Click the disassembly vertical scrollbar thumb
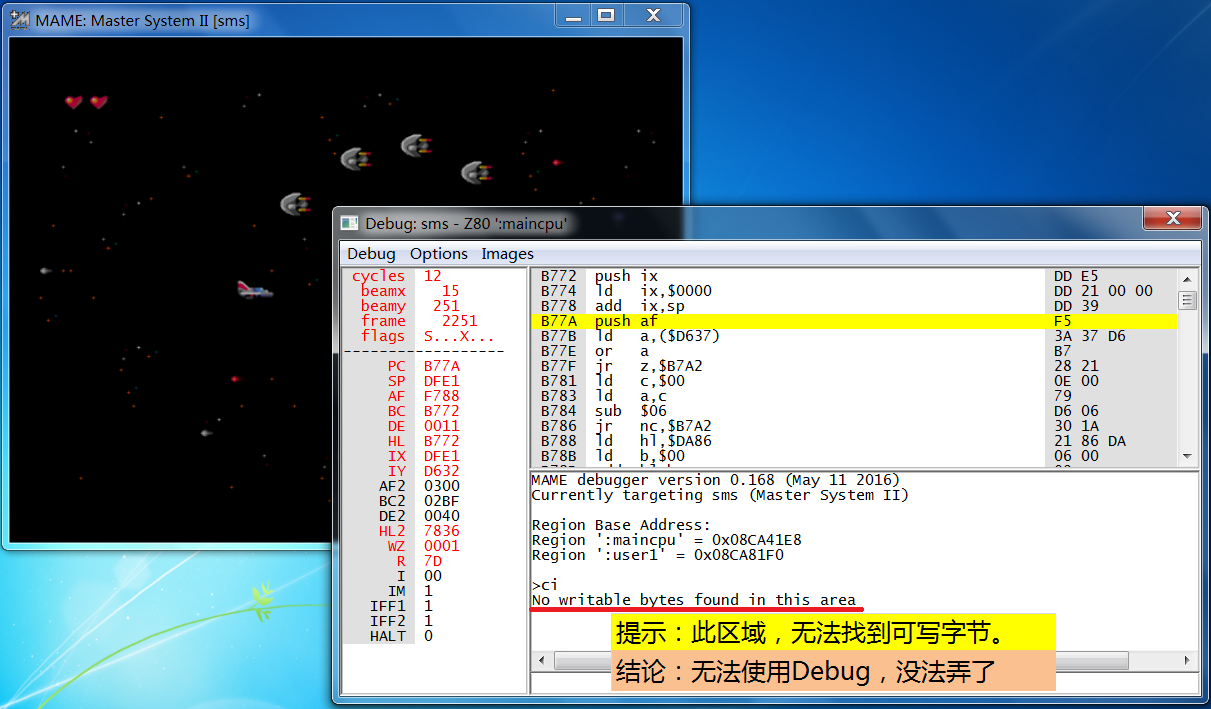This screenshot has width=1211, height=709. pos(1187,300)
